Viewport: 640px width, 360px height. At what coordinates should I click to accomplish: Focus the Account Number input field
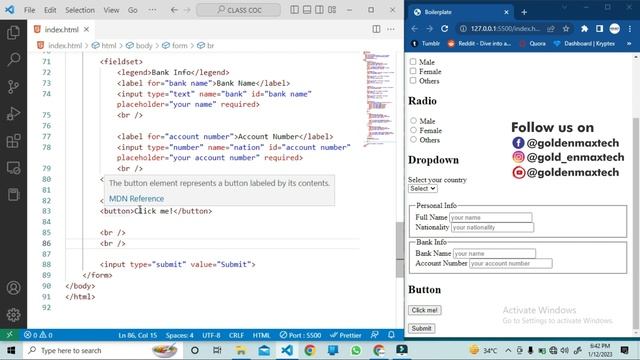pyautogui.click(x=511, y=263)
